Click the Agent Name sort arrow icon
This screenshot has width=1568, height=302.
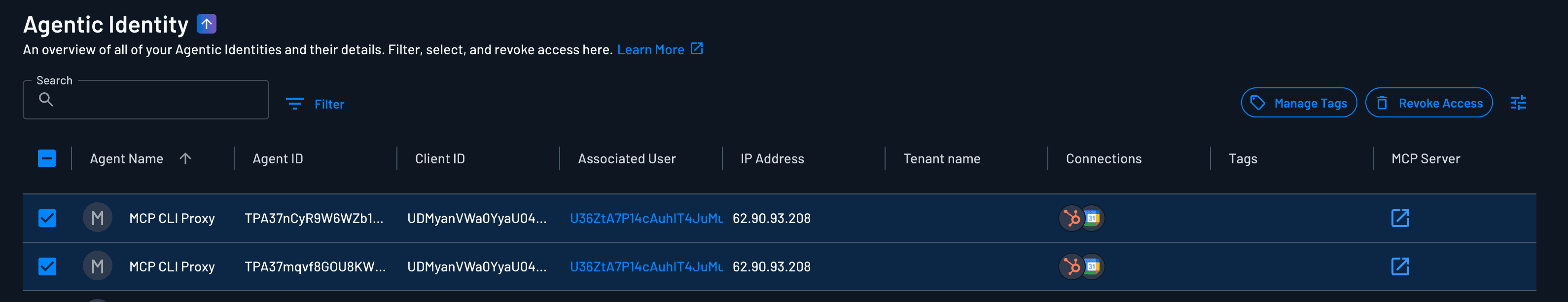186,159
